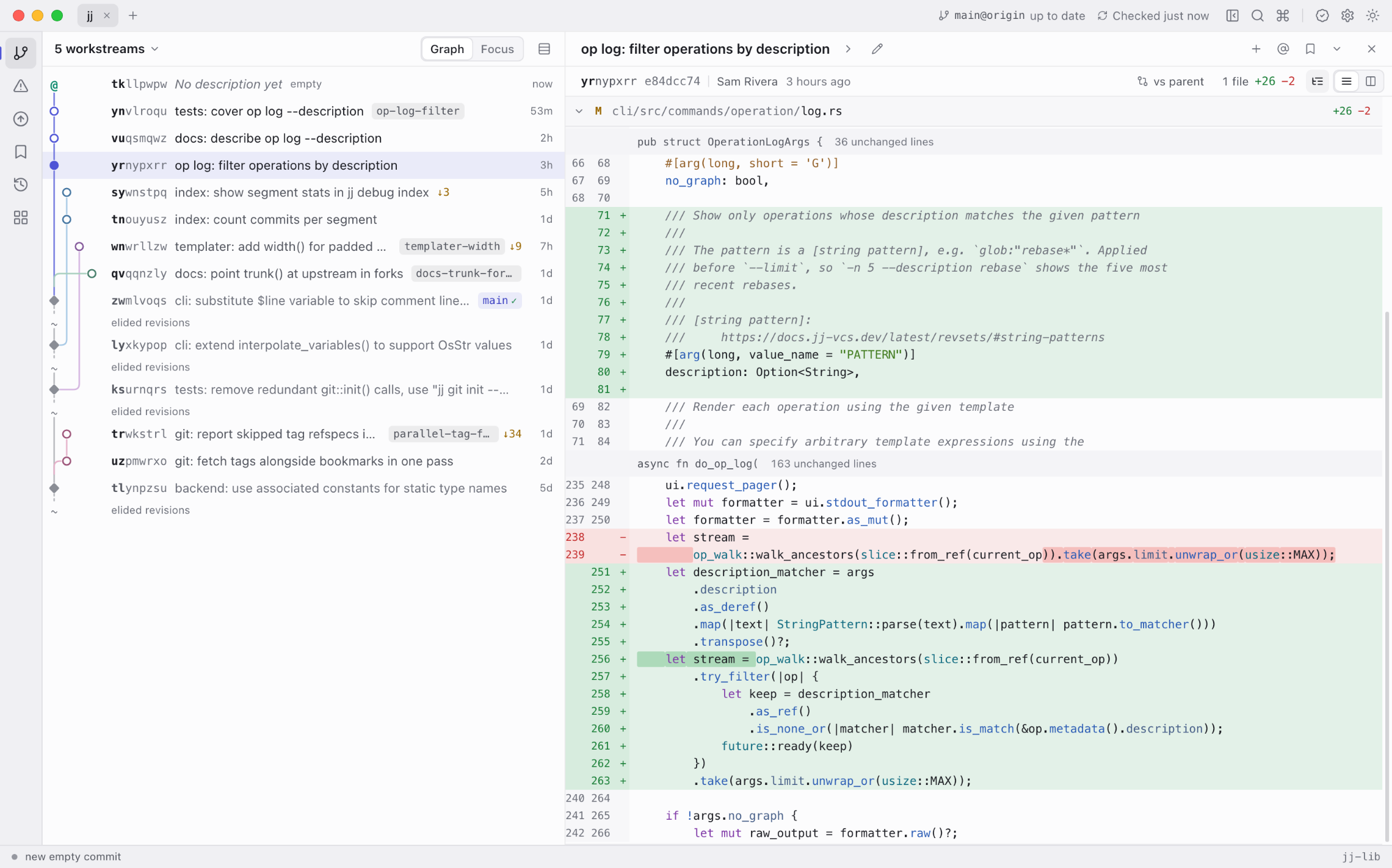Expand 36 unchanged lines

point(883,142)
